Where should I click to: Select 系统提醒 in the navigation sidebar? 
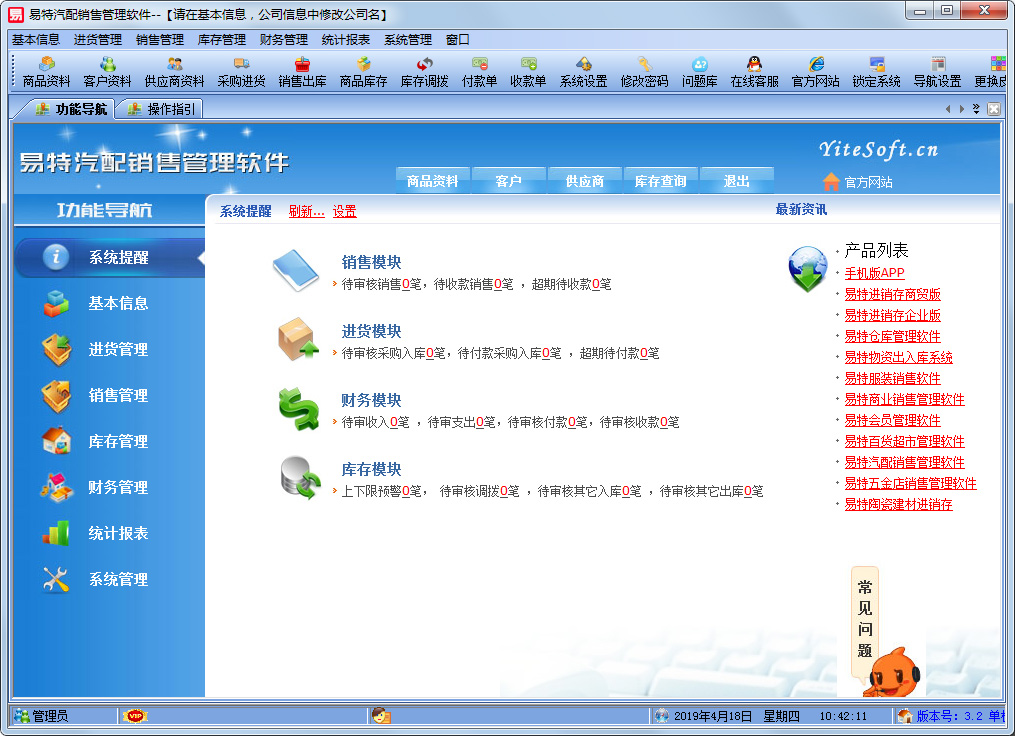109,258
